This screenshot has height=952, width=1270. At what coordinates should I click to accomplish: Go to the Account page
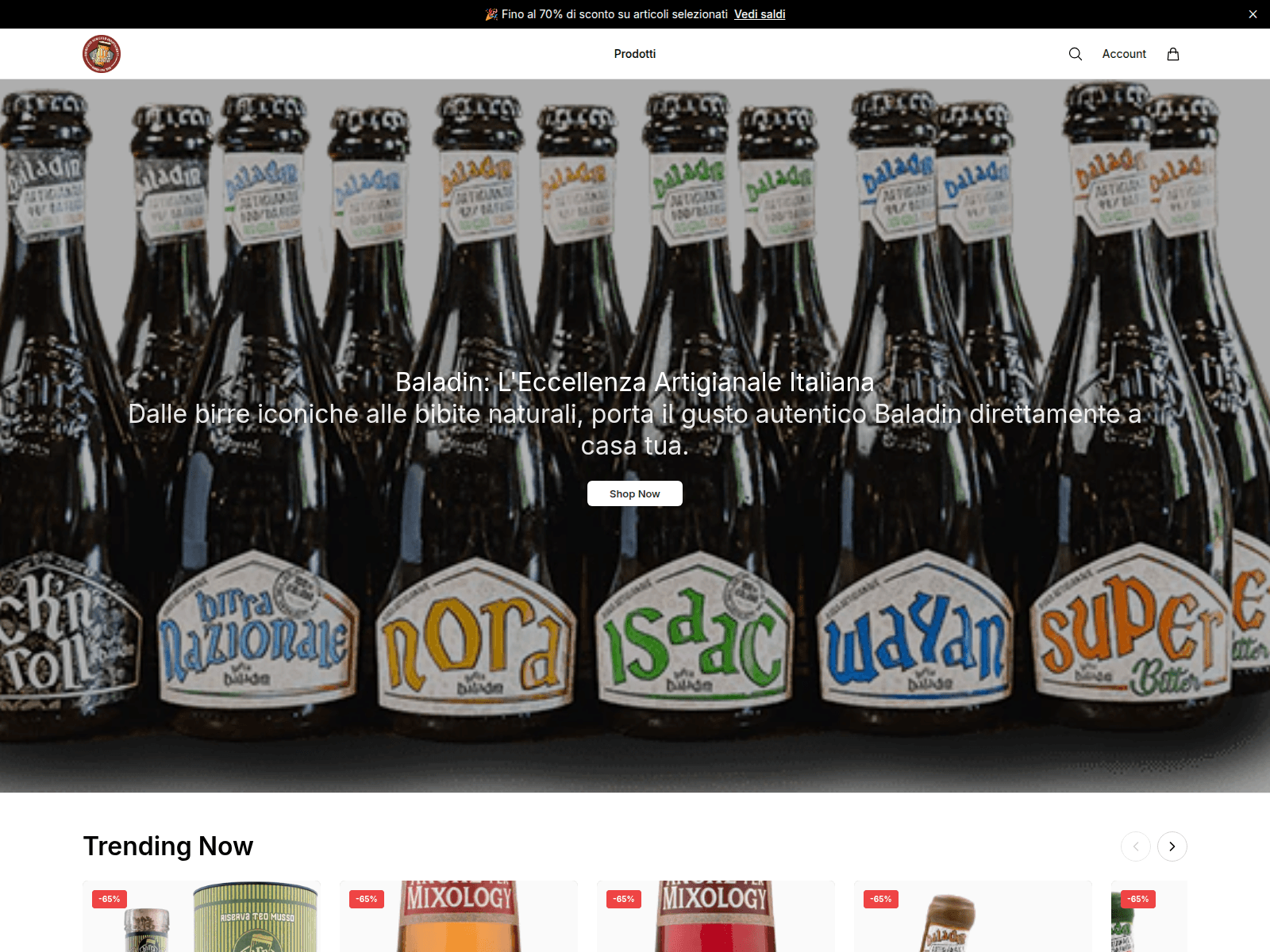pyautogui.click(x=1124, y=54)
